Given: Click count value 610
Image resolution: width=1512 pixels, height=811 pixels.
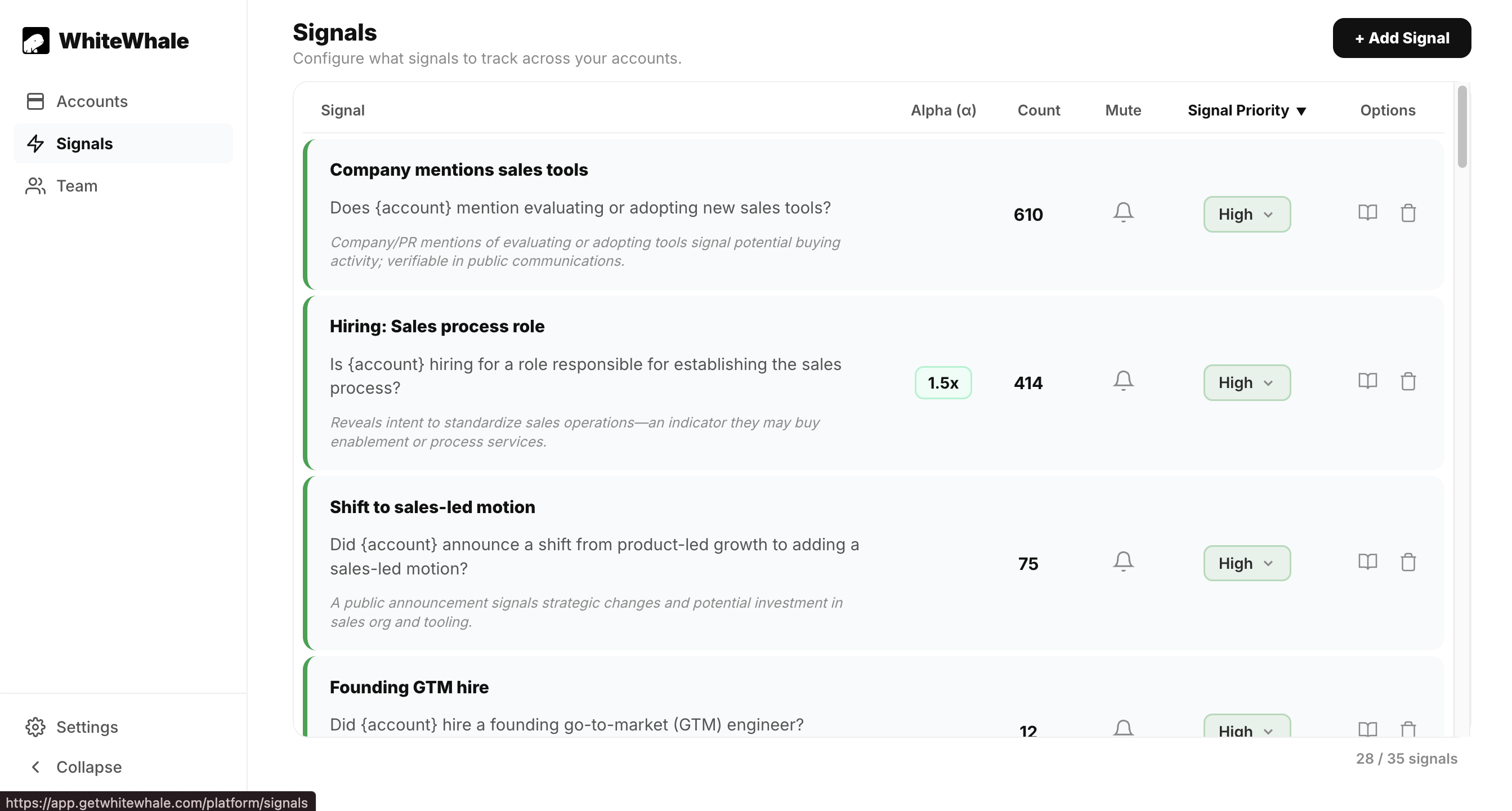Looking at the screenshot, I should tap(1028, 215).
